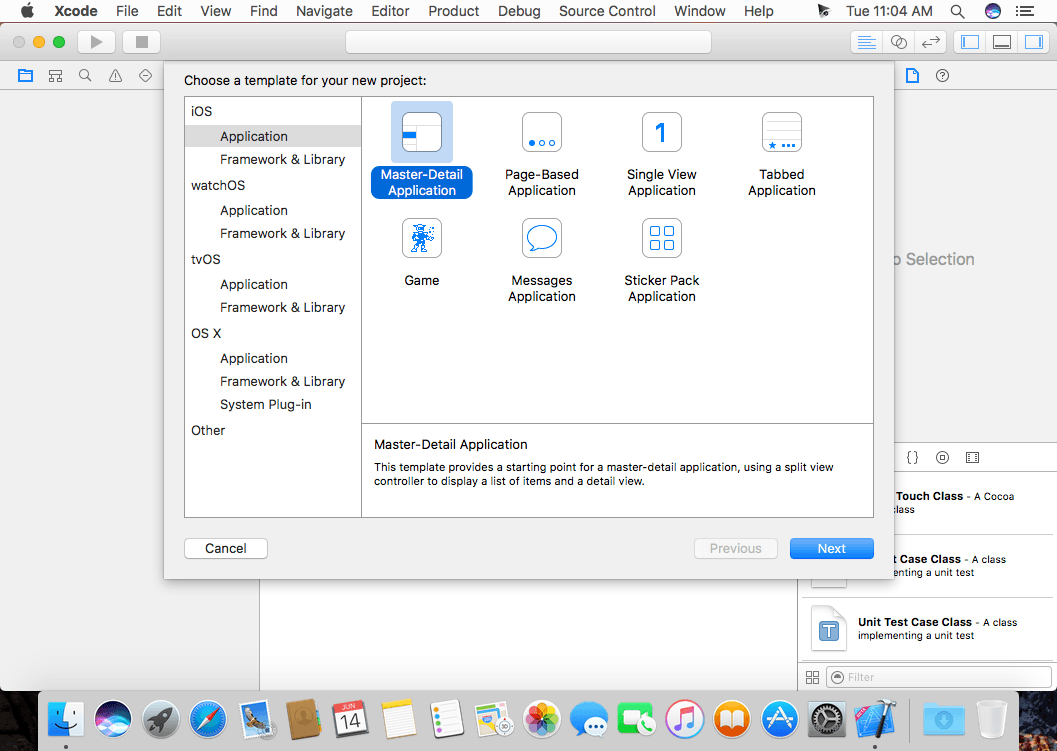Image resolution: width=1057 pixels, height=751 pixels.
Task: Click the Next button
Action: [x=831, y=548]
